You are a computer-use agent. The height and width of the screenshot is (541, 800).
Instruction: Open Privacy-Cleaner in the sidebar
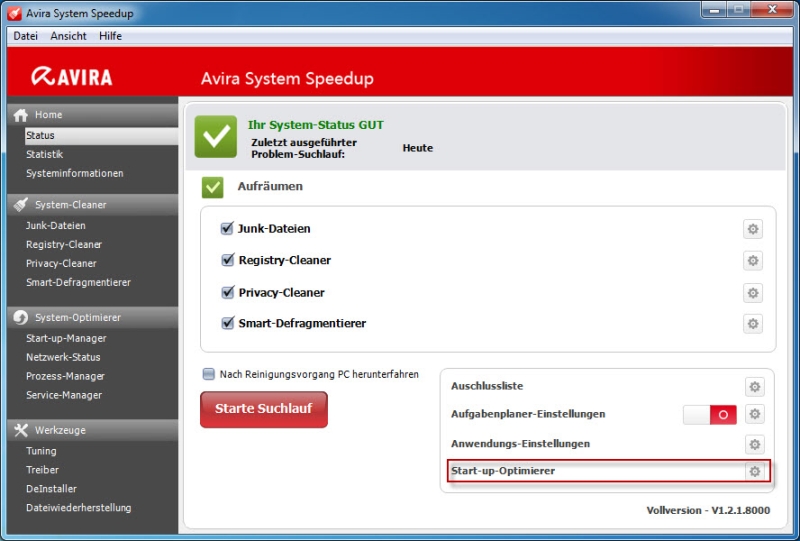(x=61, y=263)
